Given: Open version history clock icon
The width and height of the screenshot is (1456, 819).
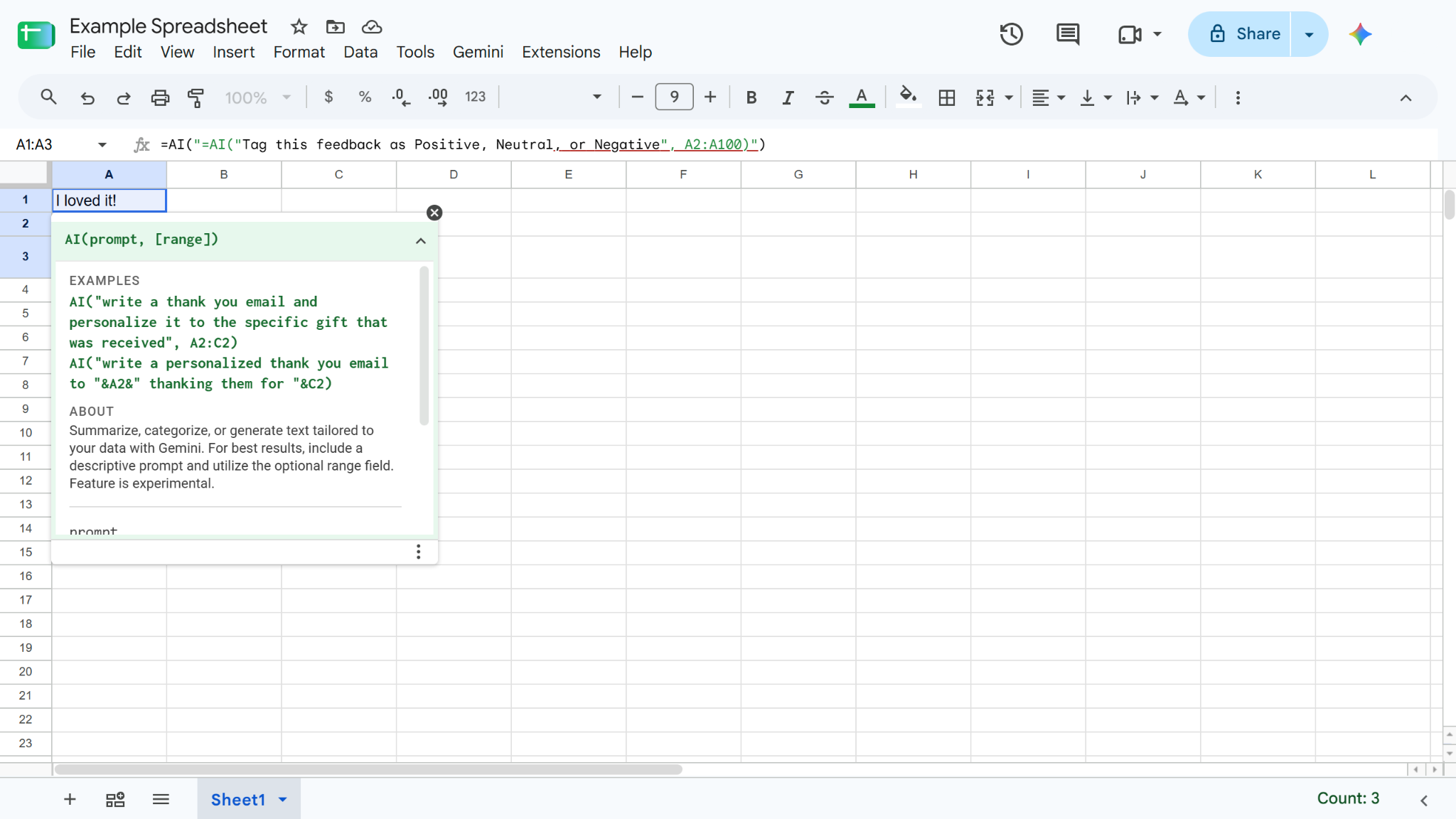Looking at the screenshot, I should pyautogui.click(x=1011, y=34).
